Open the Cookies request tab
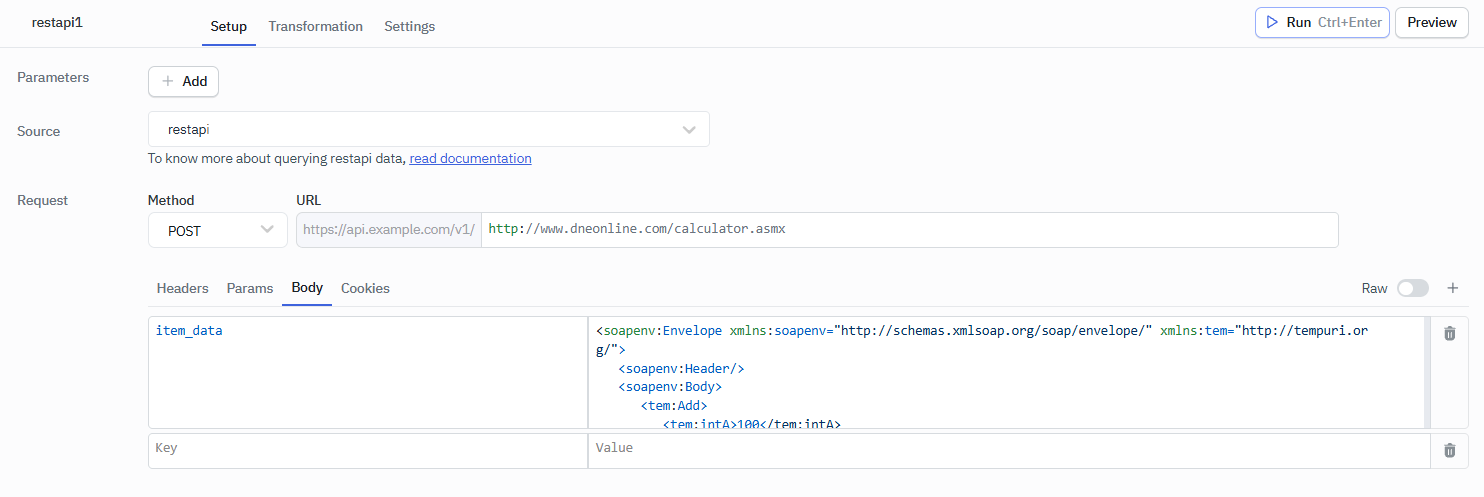 click(x=365, y=288)
